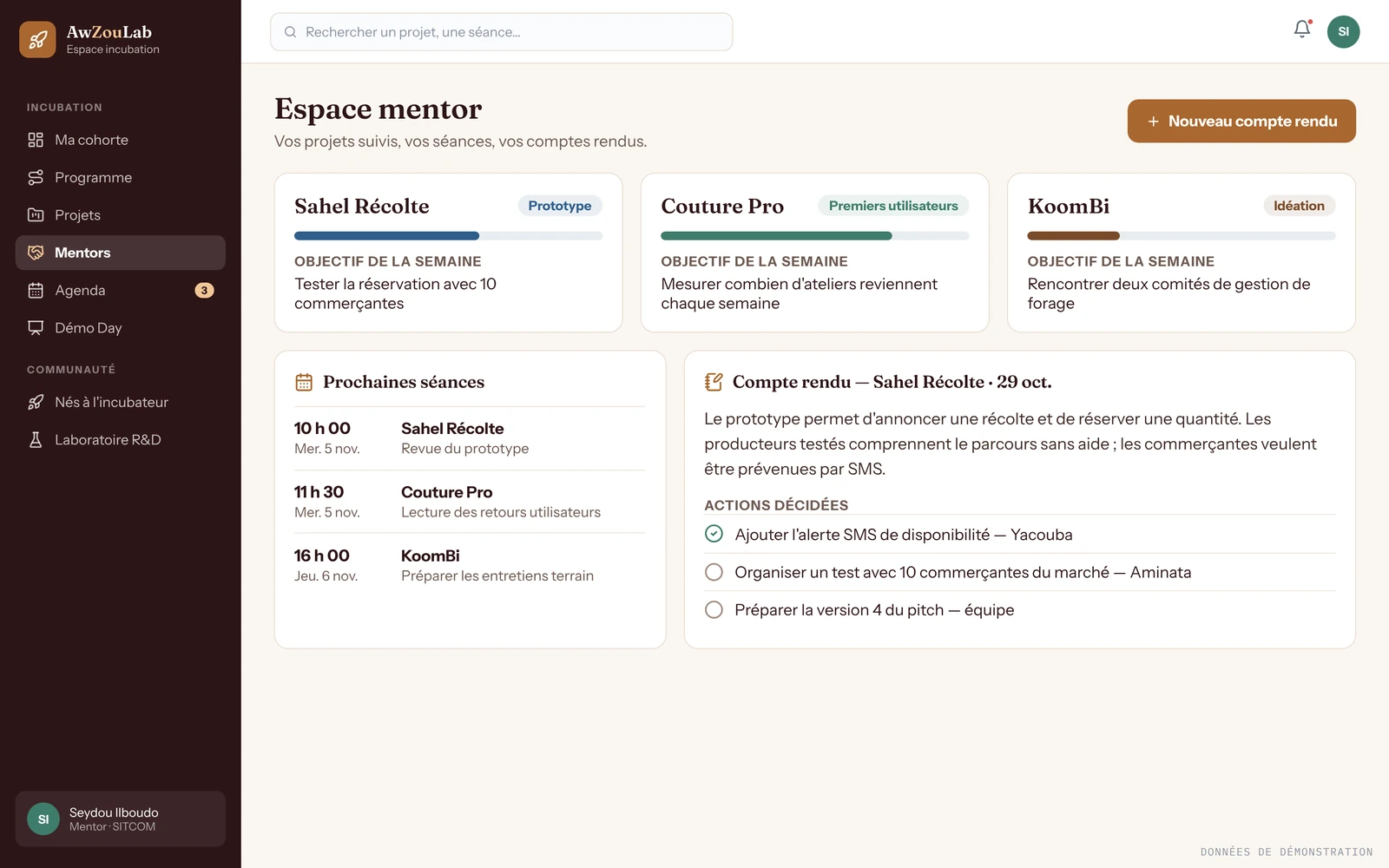The width and height of the screenshot is (1389, 868).
Task: Select Projets in the sidebar
Action: [121, 215]
